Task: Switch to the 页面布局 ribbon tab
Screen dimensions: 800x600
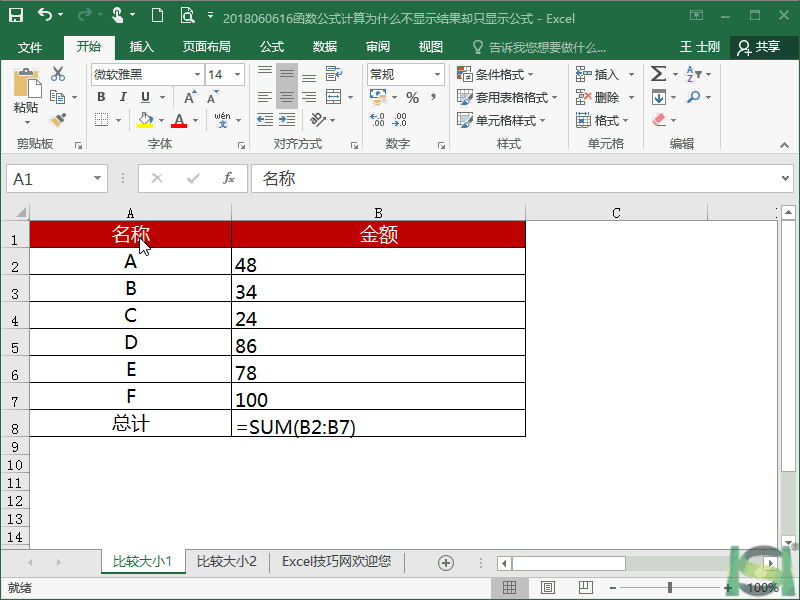Action: coord(207,47)
